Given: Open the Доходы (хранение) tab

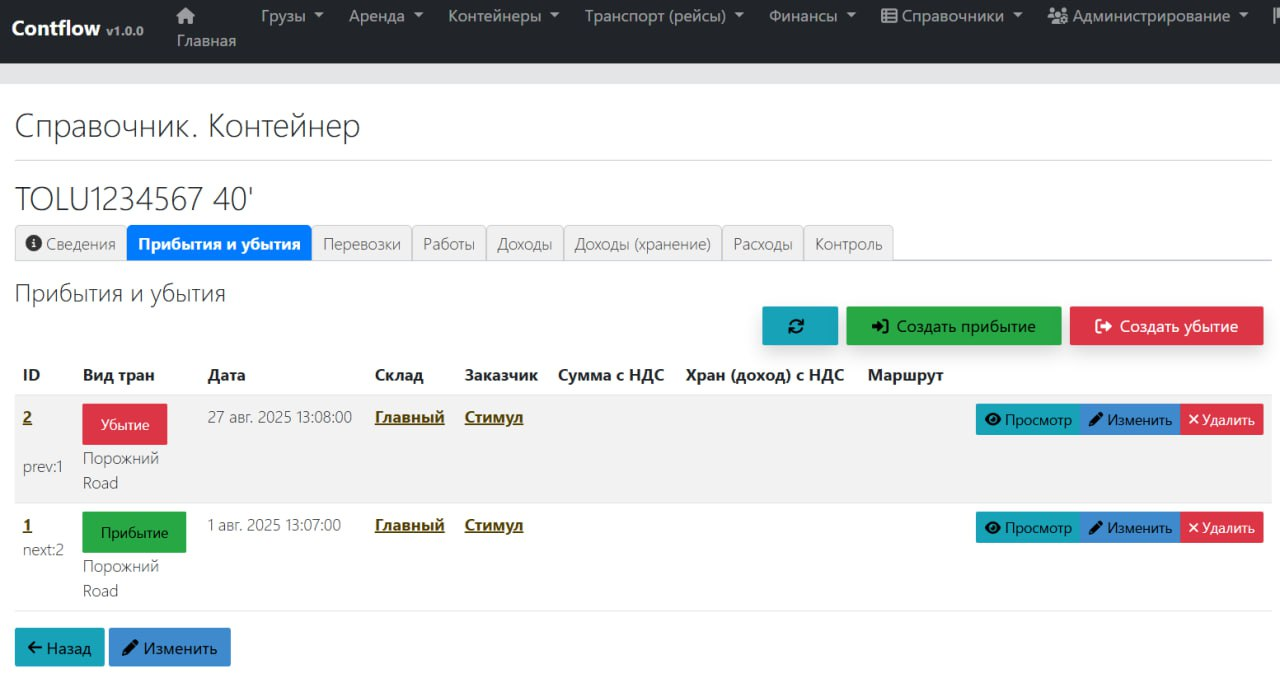Looking at the screenshot, I should (x=642, y=244).
